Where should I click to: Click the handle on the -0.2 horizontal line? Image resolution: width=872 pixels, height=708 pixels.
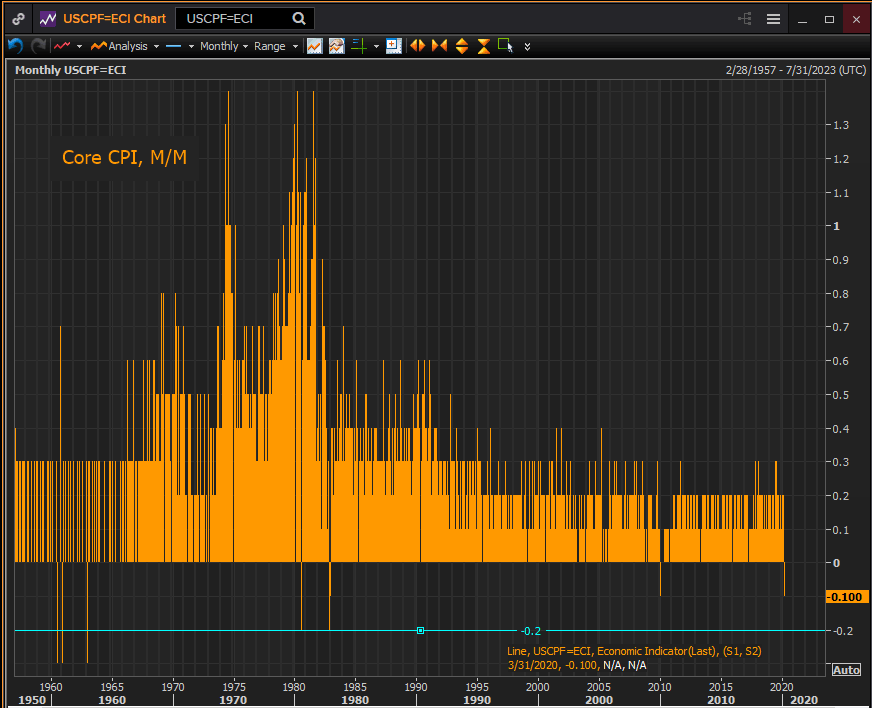(x=421, y=630)
